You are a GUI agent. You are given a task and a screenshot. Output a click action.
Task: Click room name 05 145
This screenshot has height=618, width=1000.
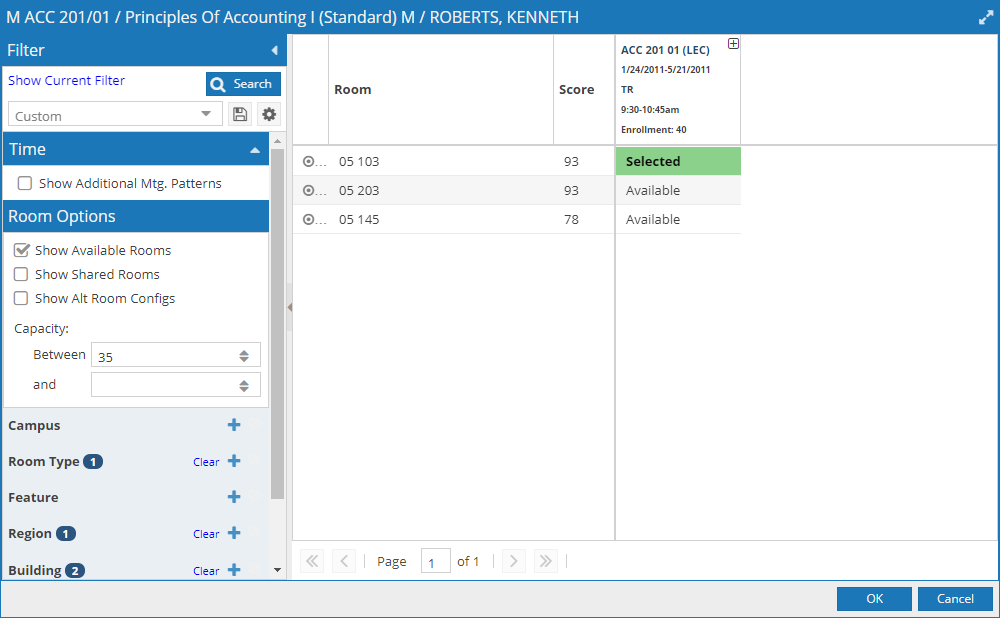[x=359, y=219]
